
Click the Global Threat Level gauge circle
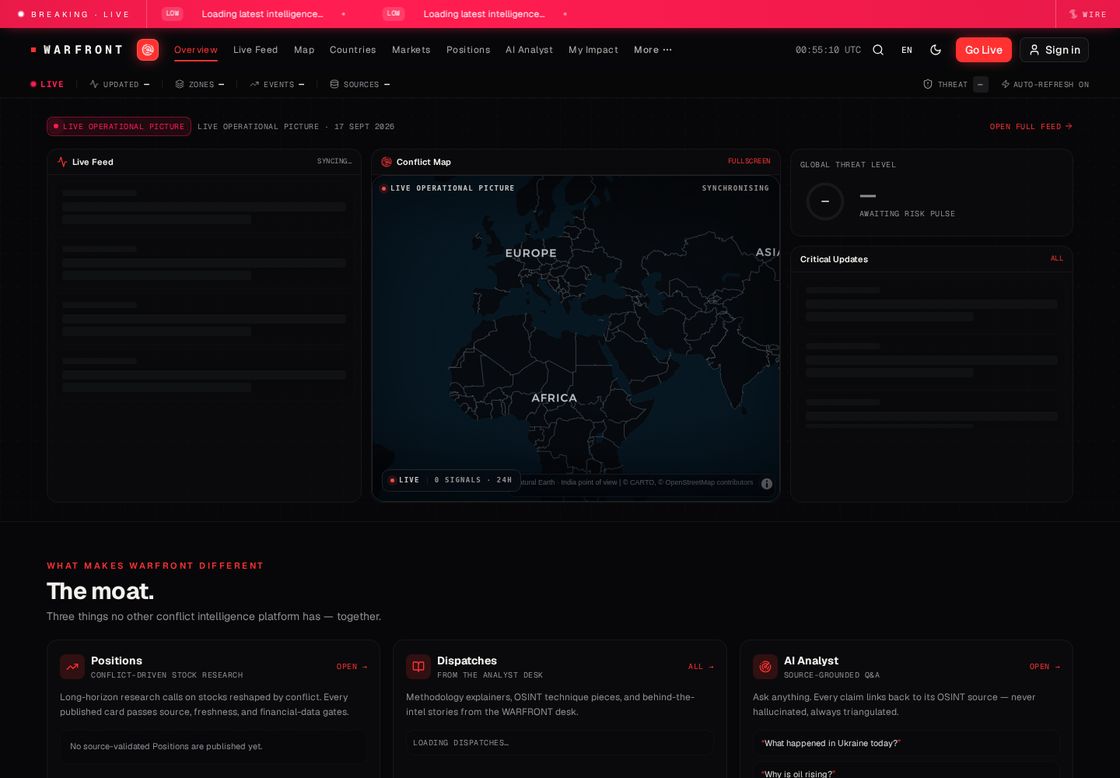[x=825, y=201]
